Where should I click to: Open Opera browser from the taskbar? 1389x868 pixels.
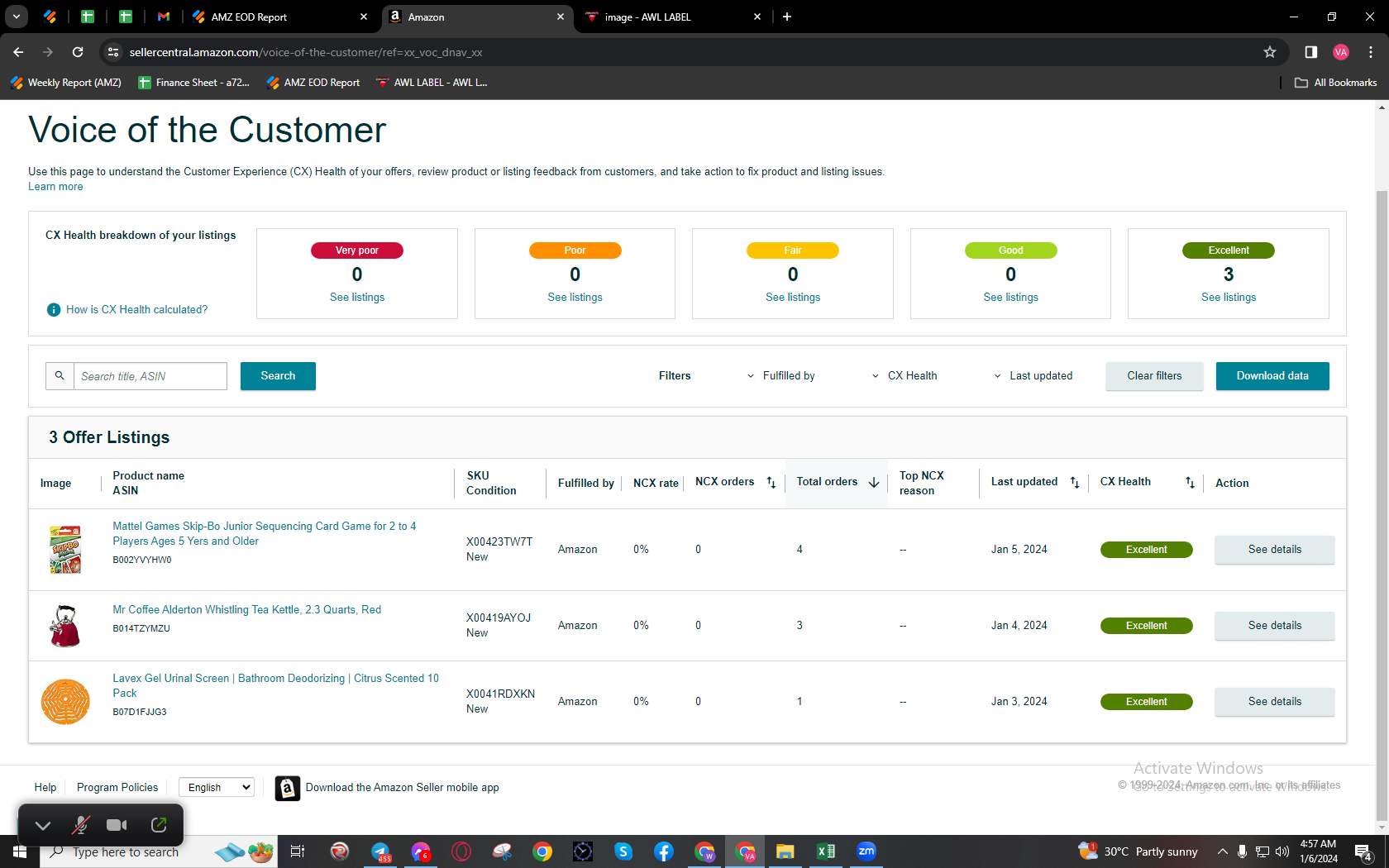[x=461, y=851]
